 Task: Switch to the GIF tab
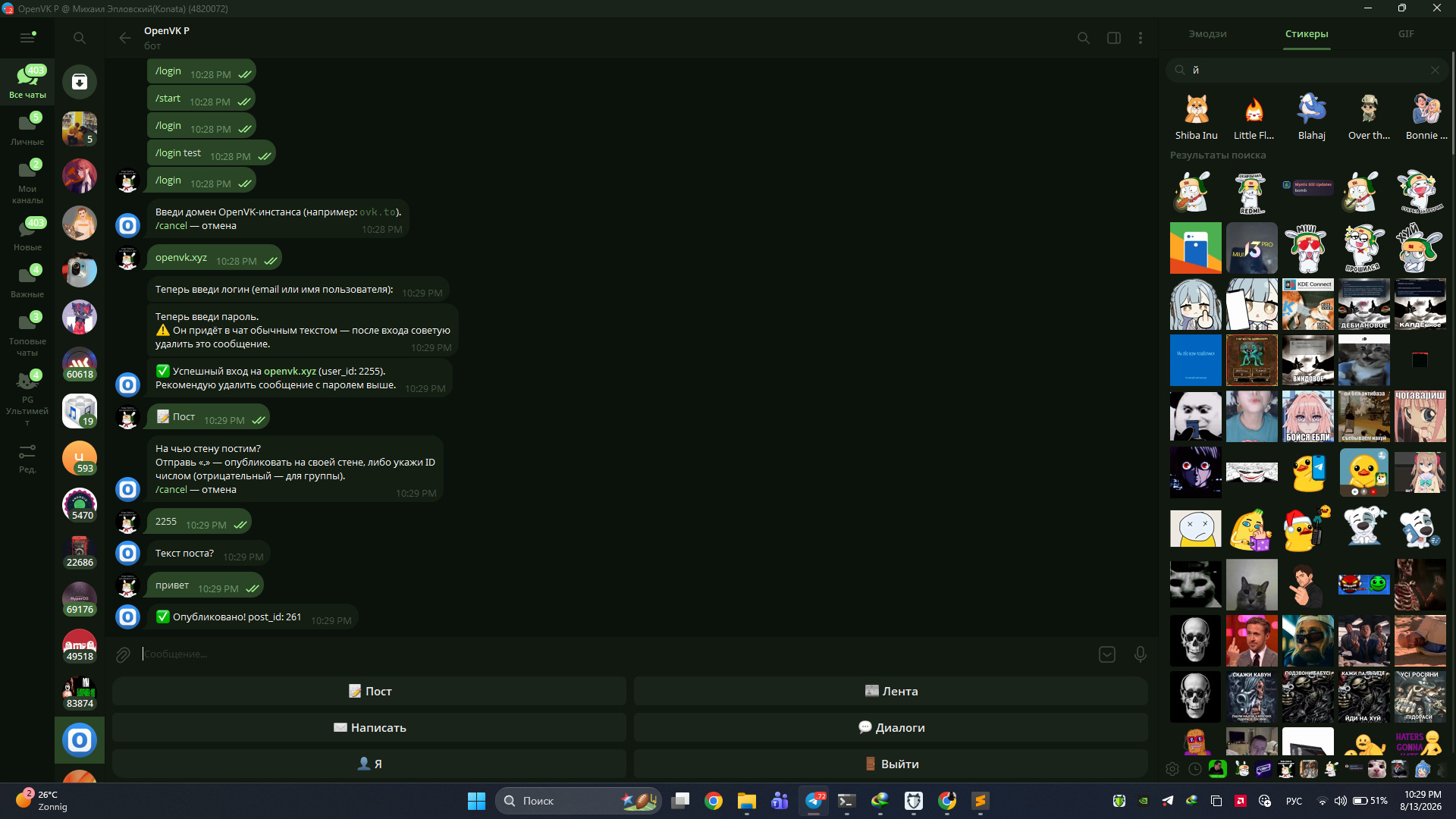[x=1406, y=34]
